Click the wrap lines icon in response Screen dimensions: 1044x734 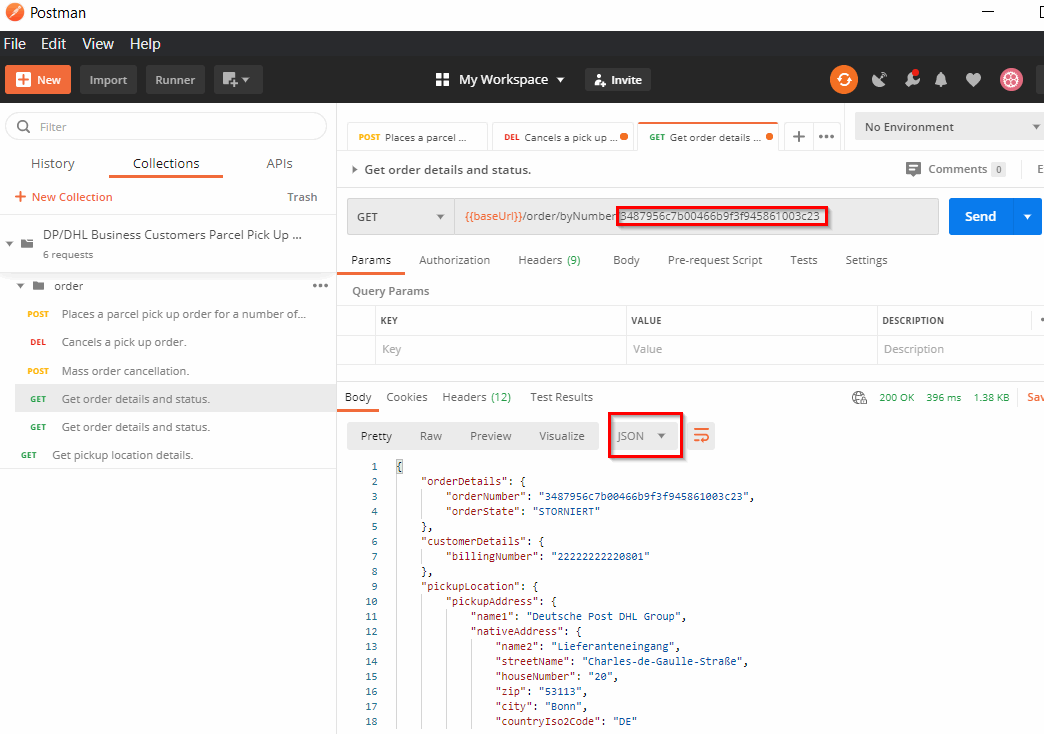click(x=701, y=436)
